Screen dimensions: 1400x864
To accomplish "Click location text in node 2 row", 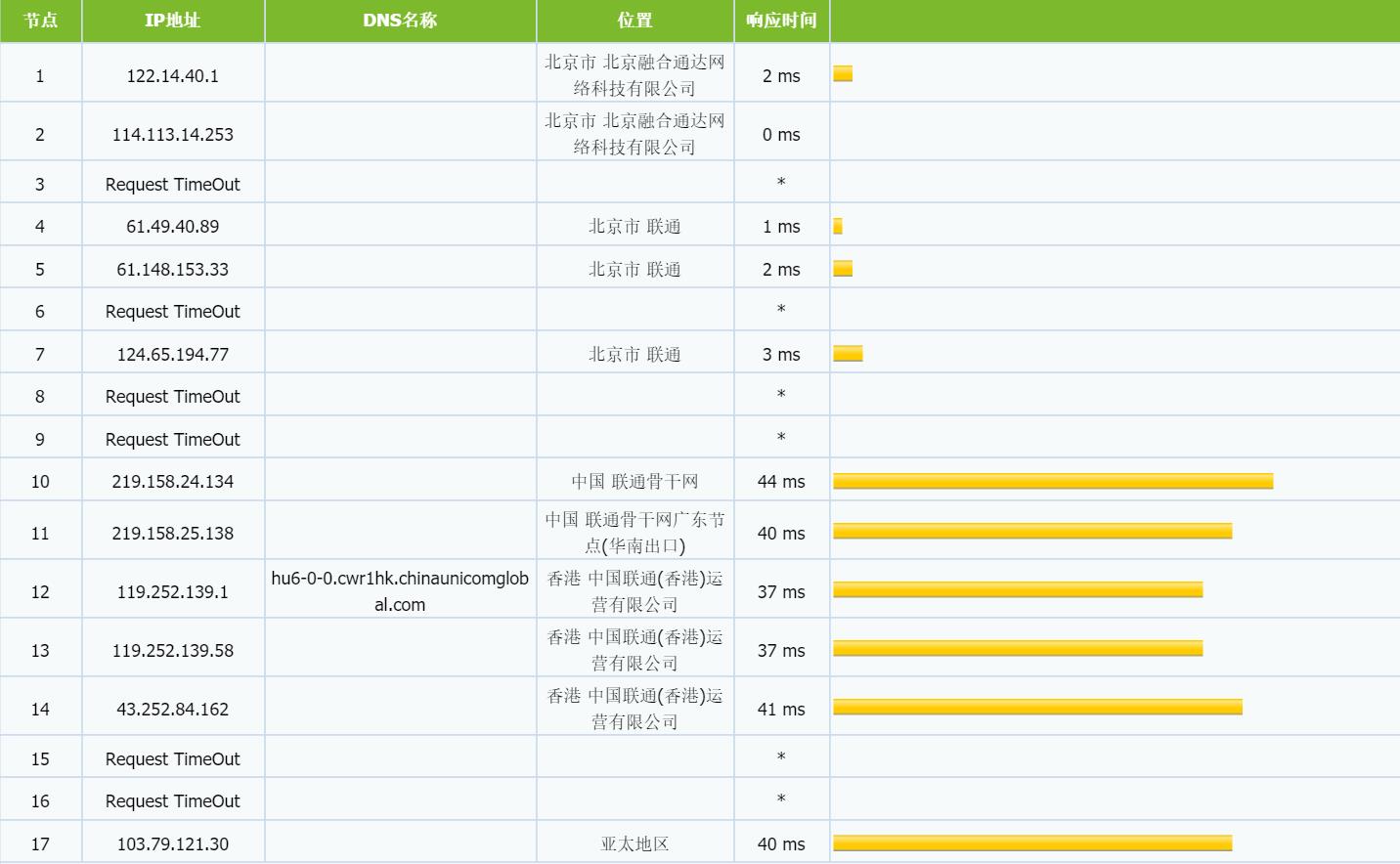I will coord(634,134).
